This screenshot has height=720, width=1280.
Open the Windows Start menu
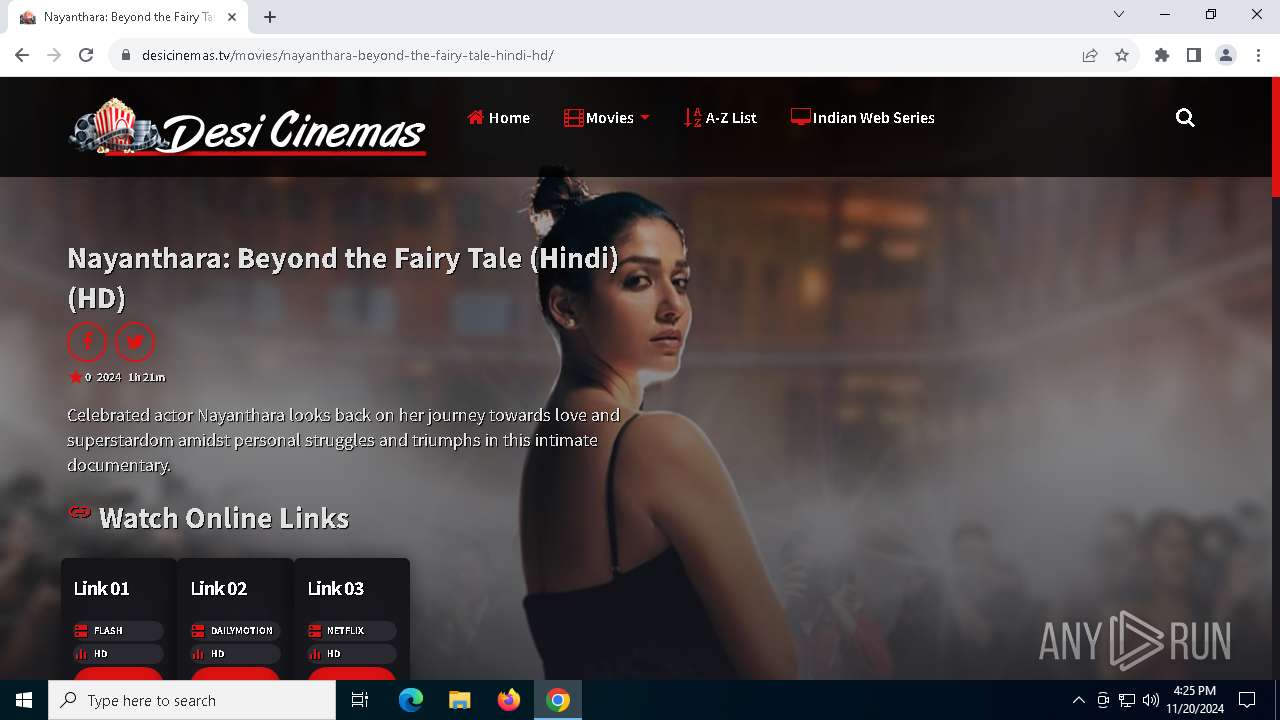pos(24,700)
